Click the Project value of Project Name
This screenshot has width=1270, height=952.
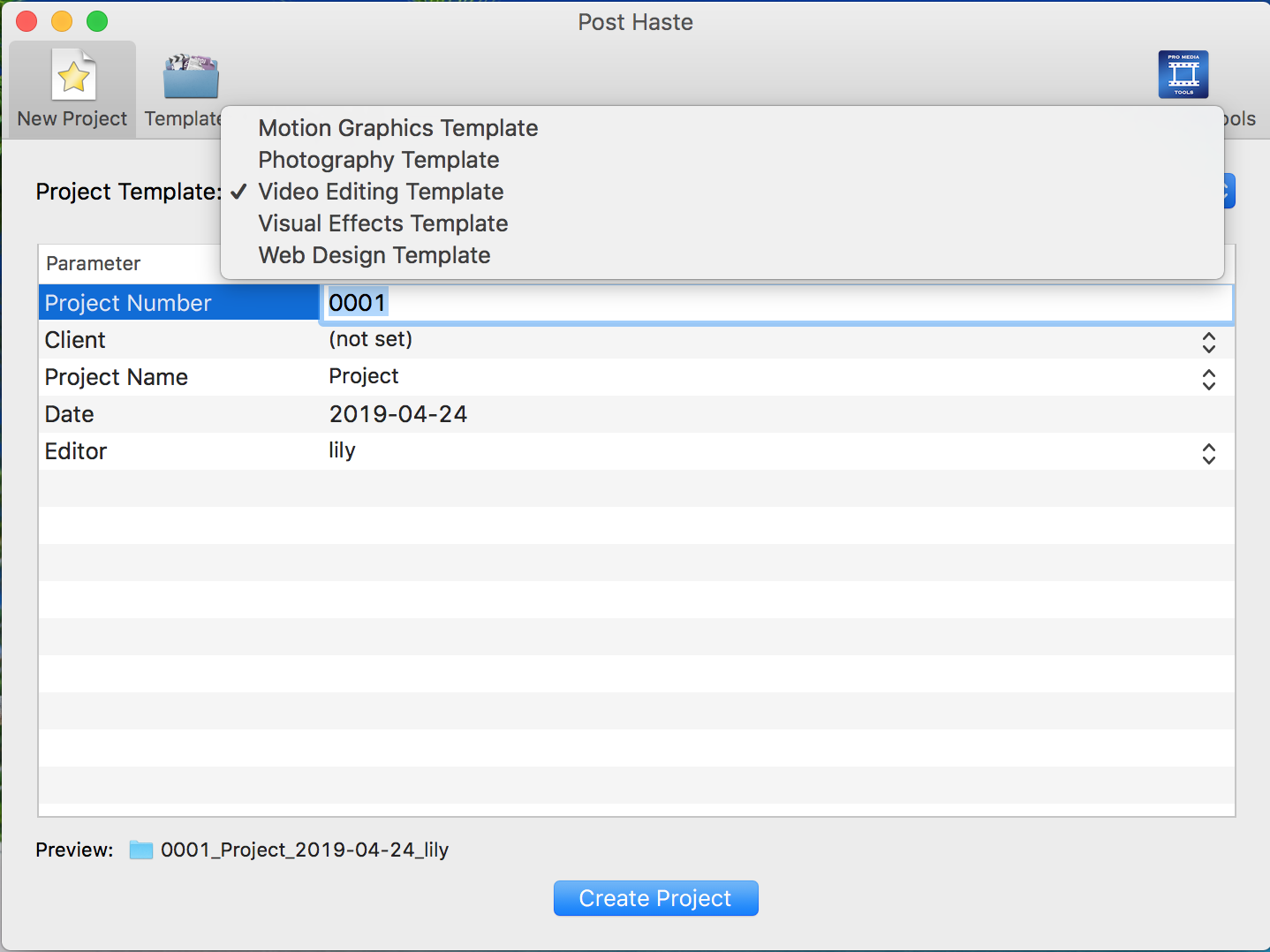point(363,376)
